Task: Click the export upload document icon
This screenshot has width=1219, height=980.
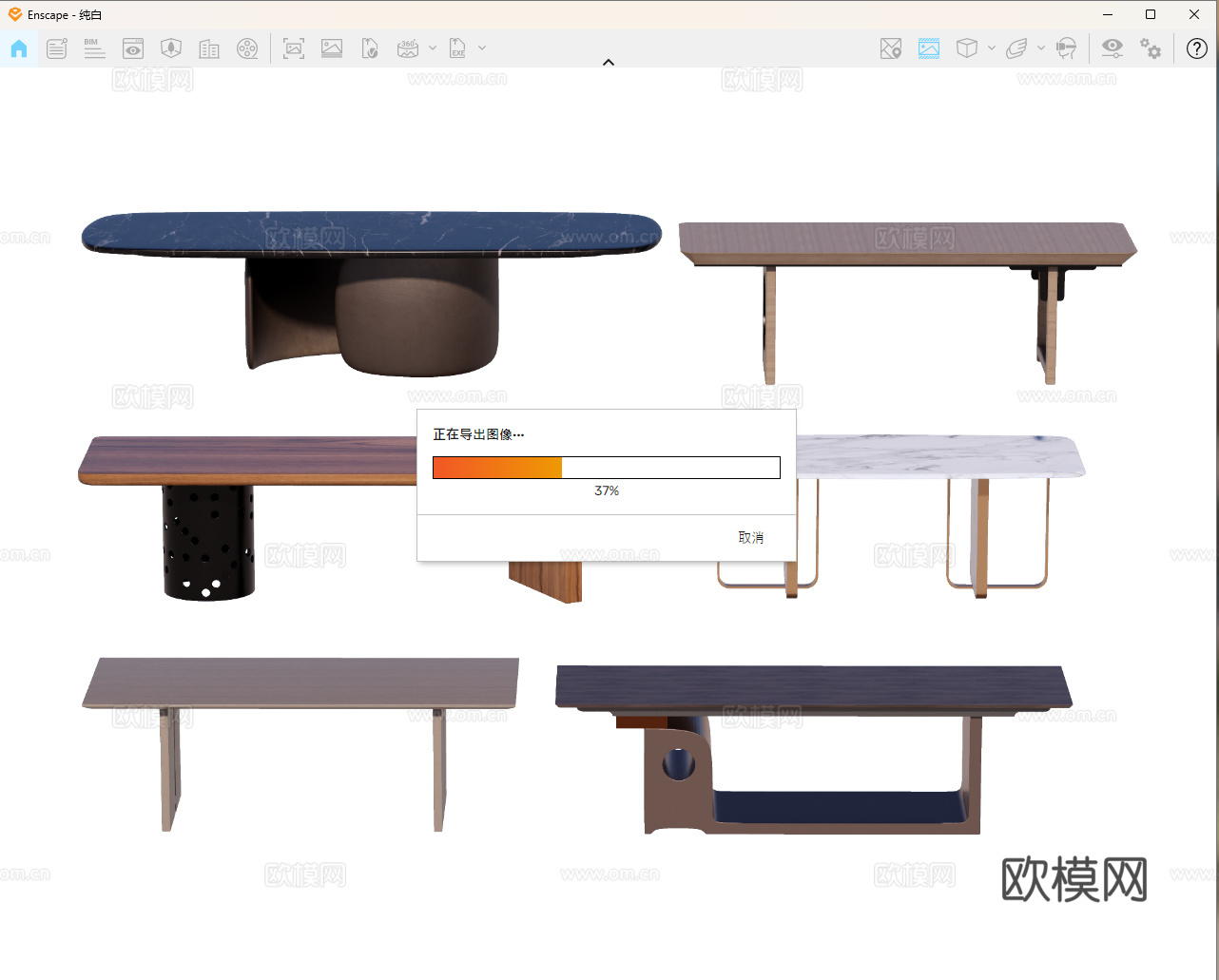Action: tap(370, 48)
